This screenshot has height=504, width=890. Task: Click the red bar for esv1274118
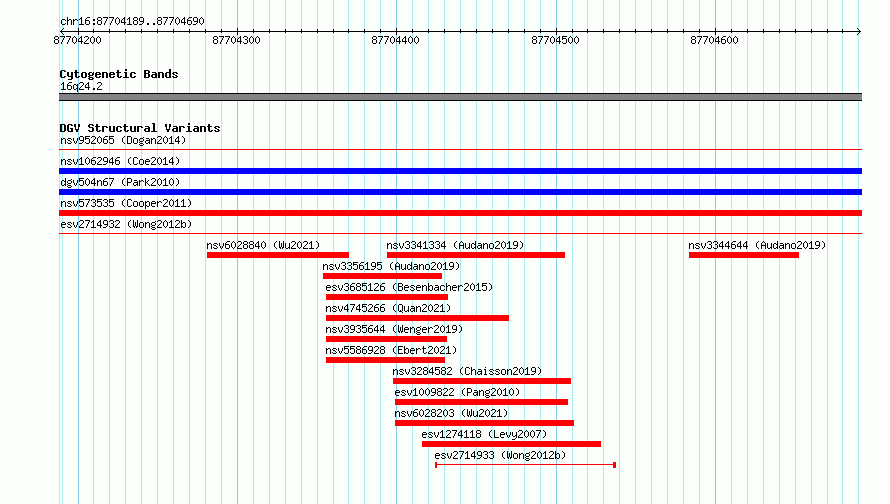tap(511, 444)
